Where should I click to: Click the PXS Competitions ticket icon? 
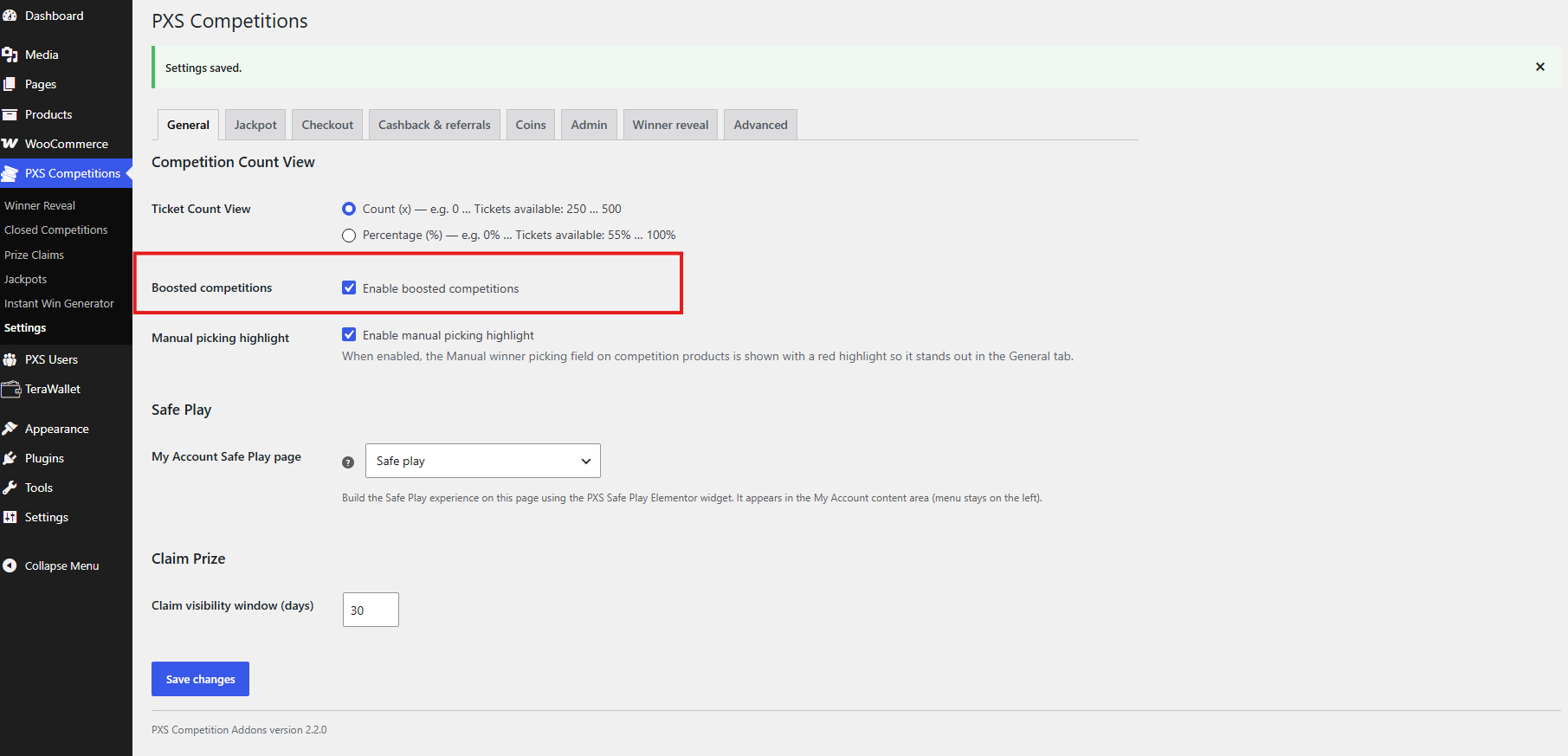[10, 173]
